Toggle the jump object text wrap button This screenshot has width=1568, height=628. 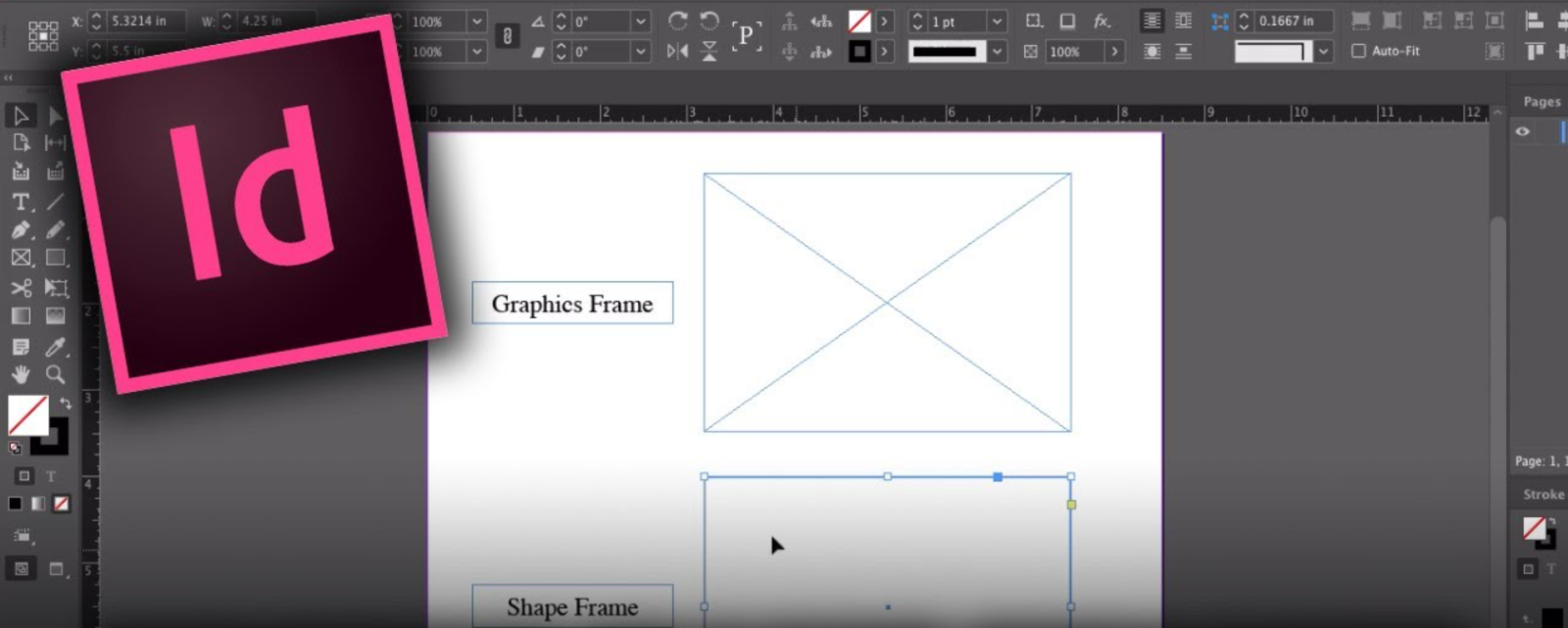pyautogui.click(x=1184, y=51)
